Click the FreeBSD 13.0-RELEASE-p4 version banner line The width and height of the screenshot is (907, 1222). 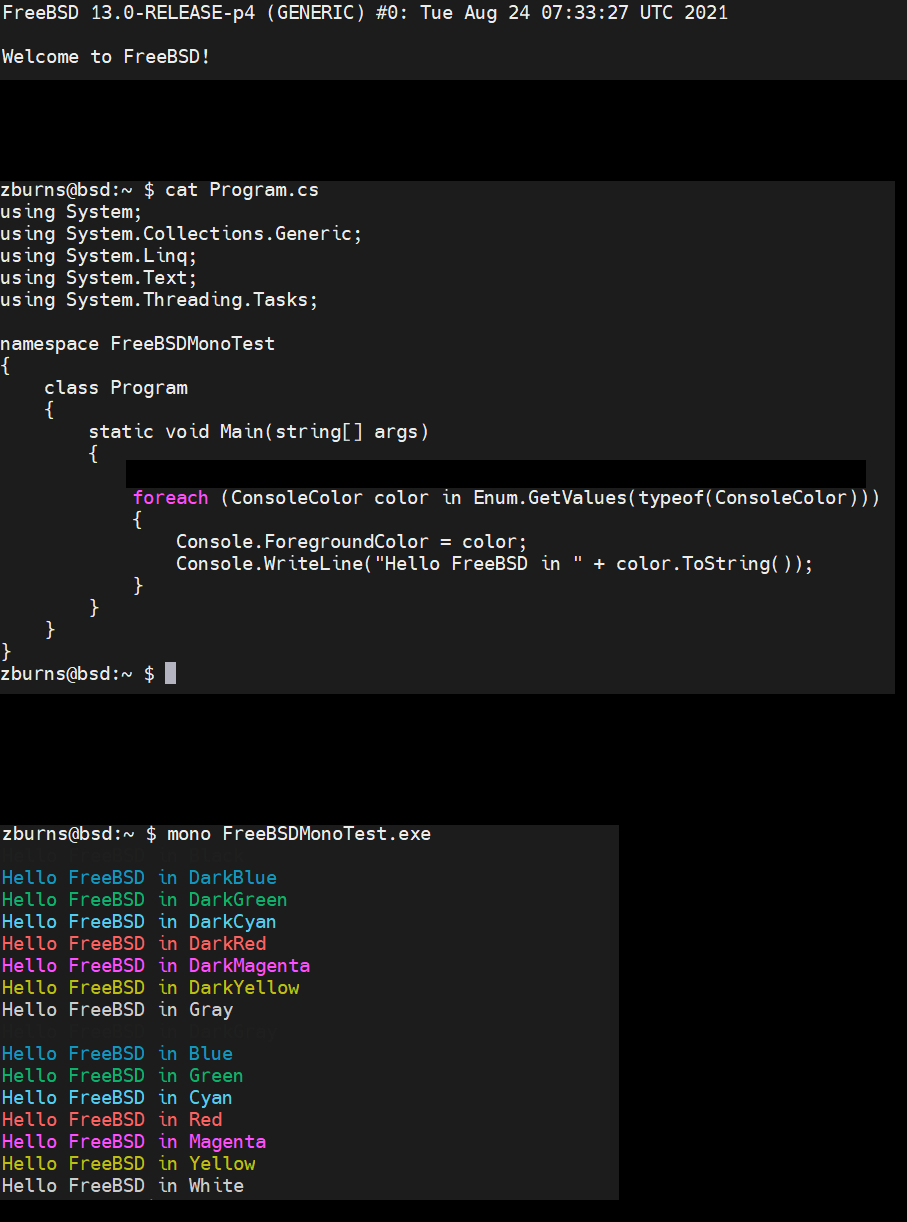(x=365, y=13)
